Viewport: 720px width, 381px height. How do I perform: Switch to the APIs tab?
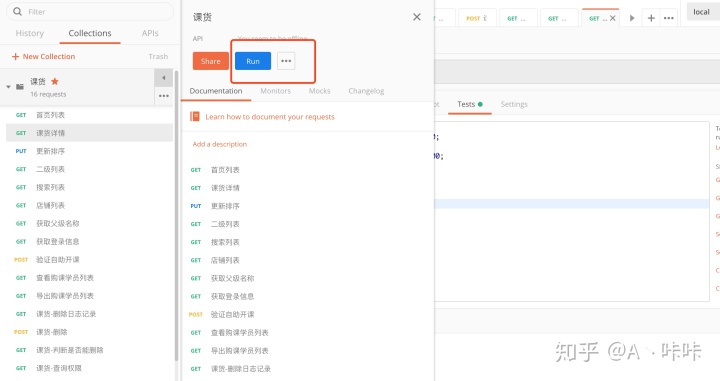pyautogui.click(x=150, y=33)
